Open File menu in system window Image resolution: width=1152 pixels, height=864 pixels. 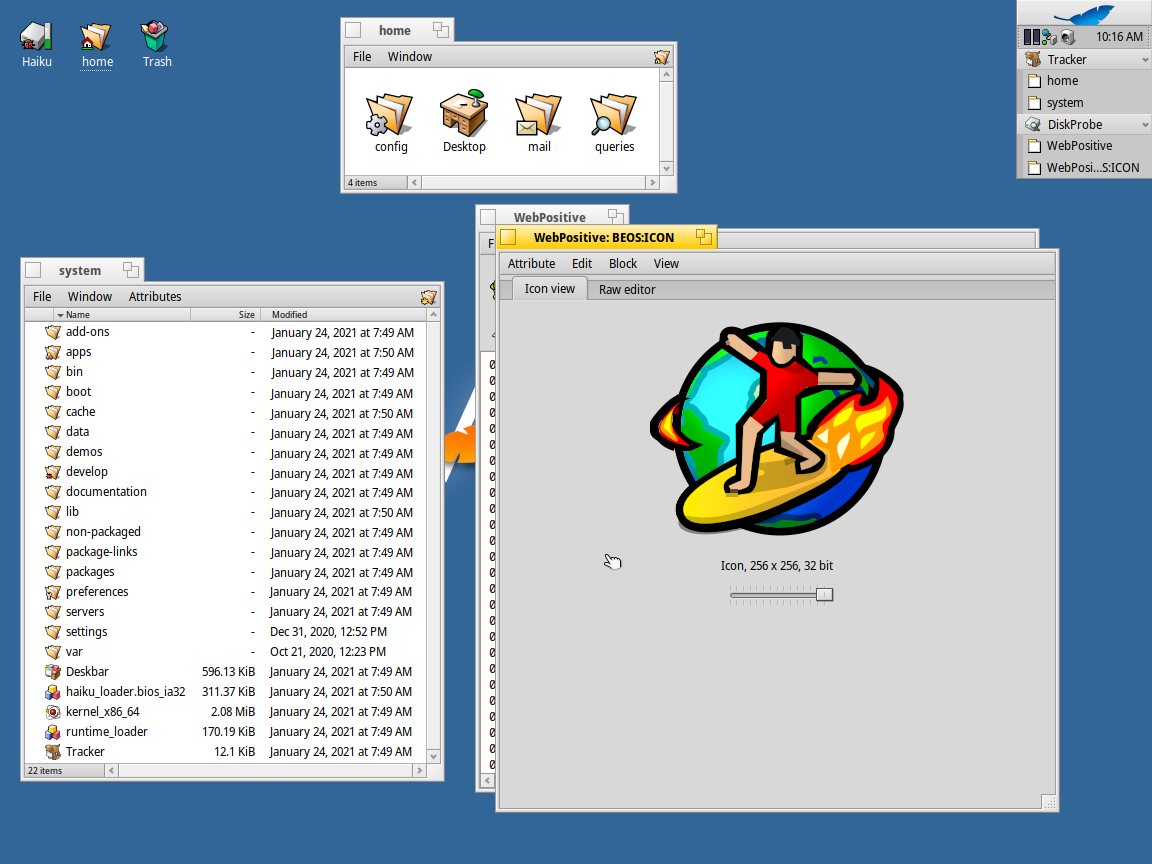[42, 297]
